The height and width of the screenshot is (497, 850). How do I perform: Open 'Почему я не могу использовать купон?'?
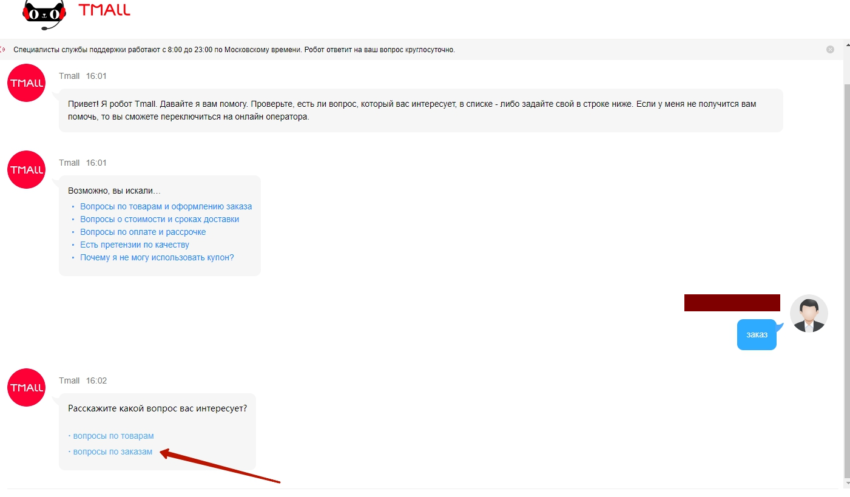pyautogui.click(x=157, y=257)
